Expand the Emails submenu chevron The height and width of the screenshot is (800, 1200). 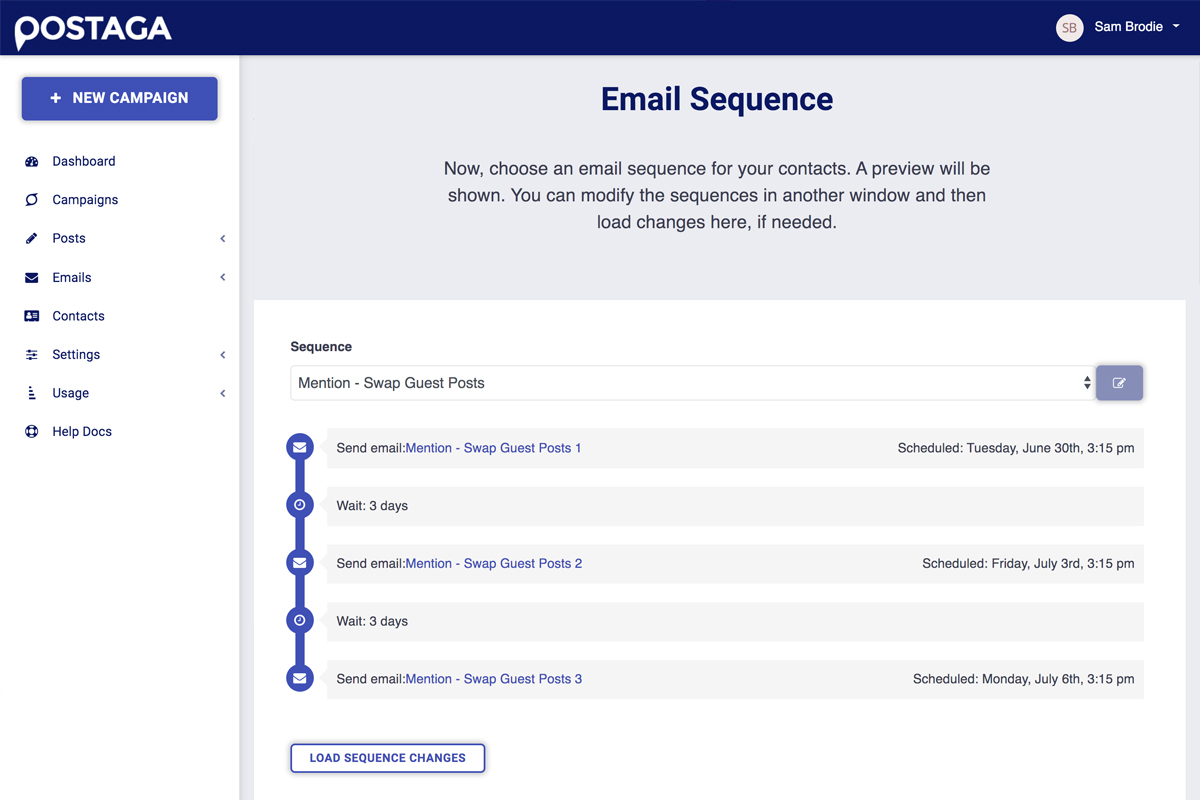coord(223,277)
